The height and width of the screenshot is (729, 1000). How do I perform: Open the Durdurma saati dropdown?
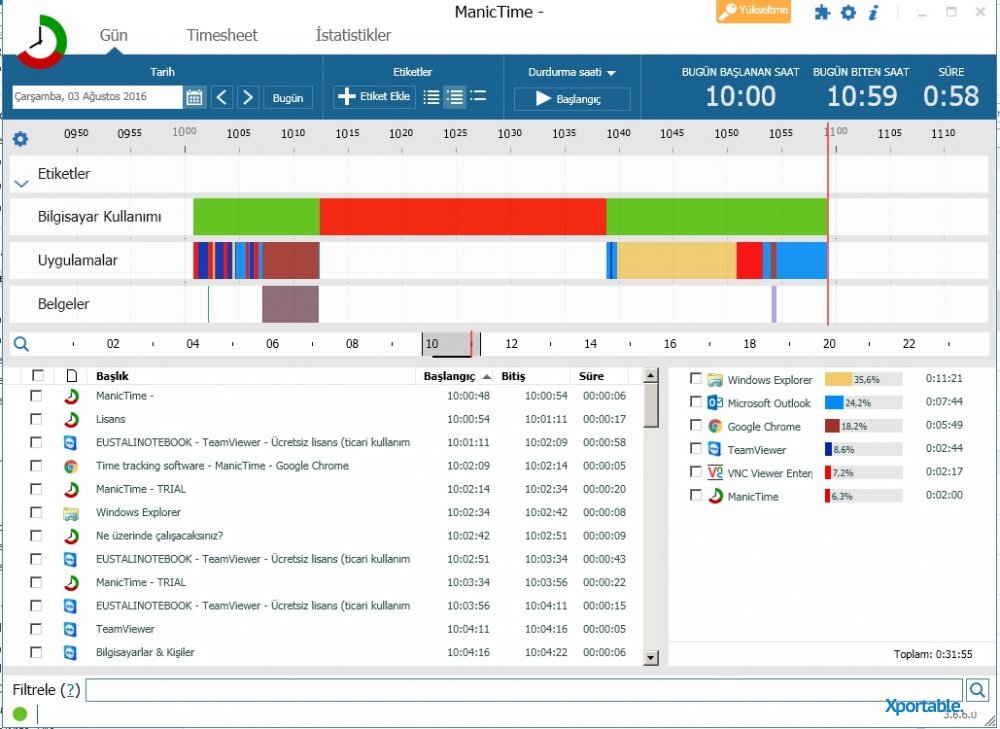(x=572, y=72)
